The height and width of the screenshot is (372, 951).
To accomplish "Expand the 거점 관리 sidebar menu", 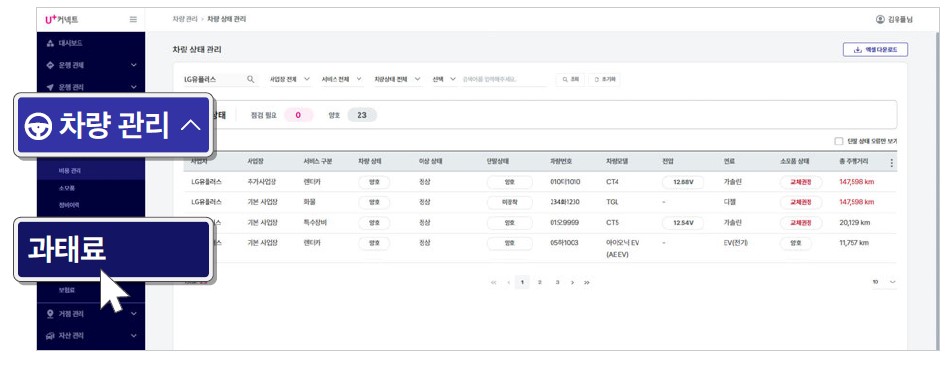I will (x=91, y=314).
